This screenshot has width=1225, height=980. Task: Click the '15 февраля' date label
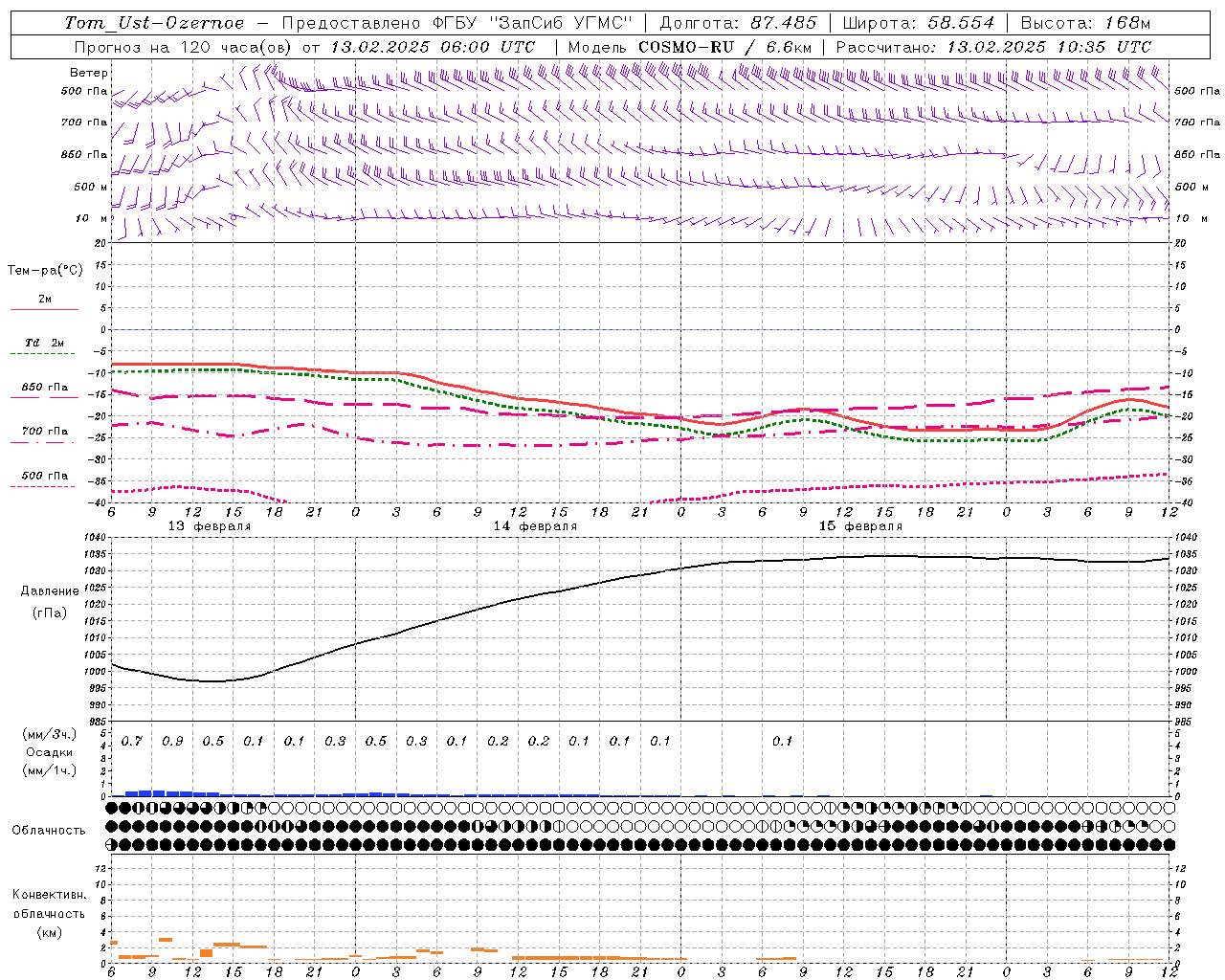[x=860, y=526]
